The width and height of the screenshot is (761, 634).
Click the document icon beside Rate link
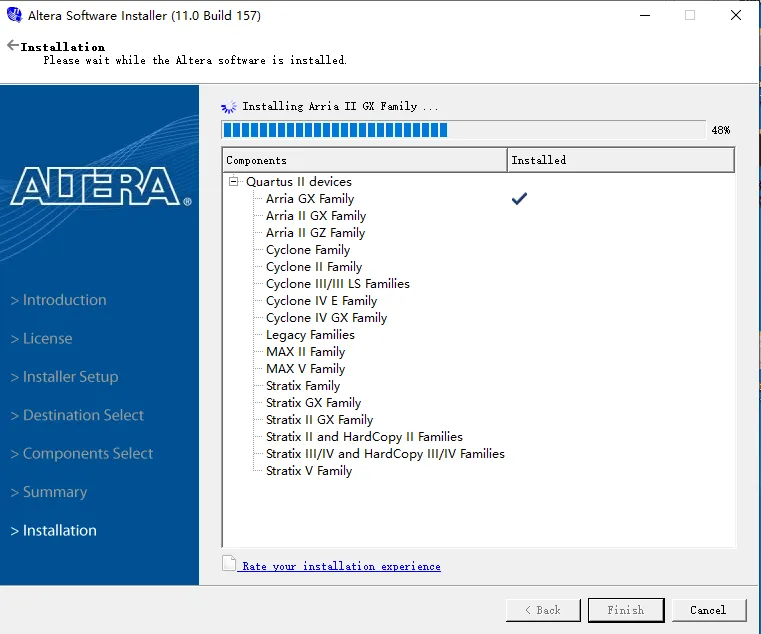click(229, 563)
